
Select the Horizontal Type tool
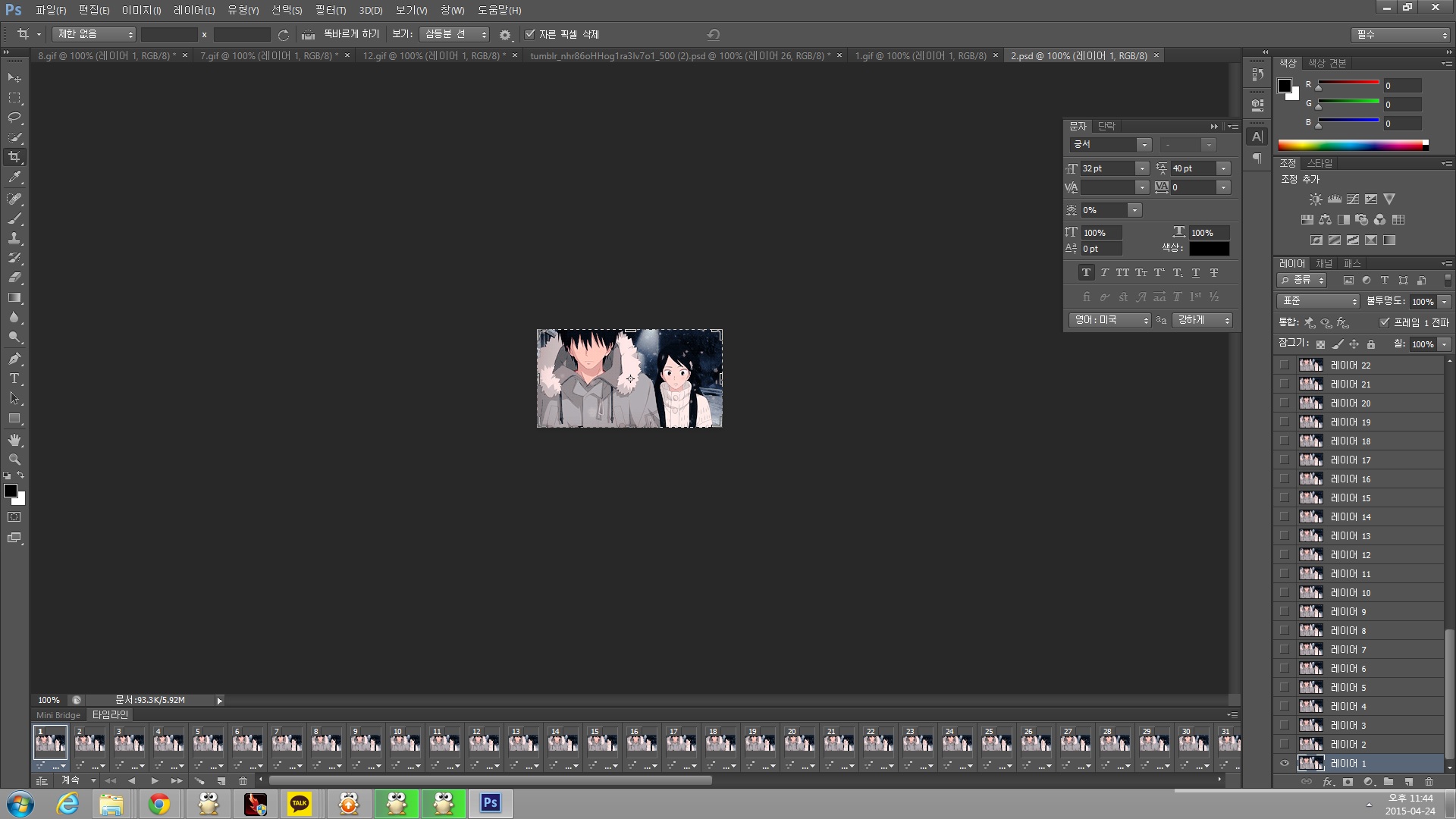pyautogui.click(x=14, y=378)
